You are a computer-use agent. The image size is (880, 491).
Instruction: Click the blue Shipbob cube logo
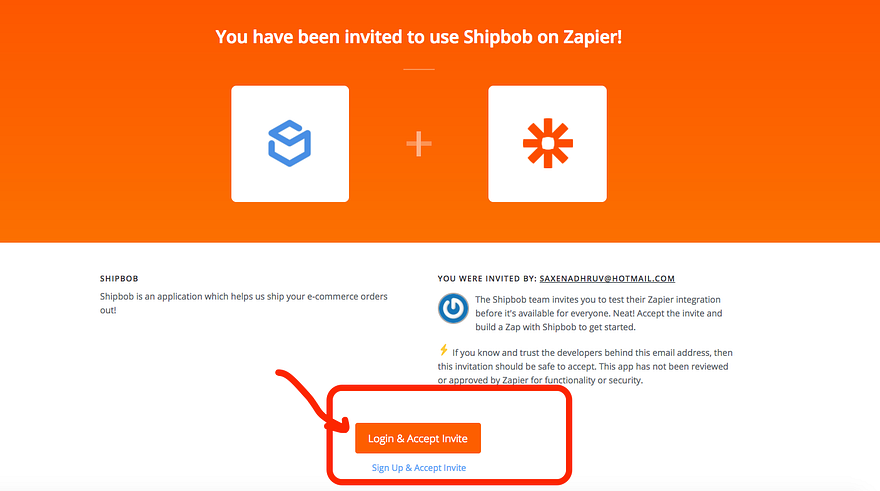pos(290,143)
